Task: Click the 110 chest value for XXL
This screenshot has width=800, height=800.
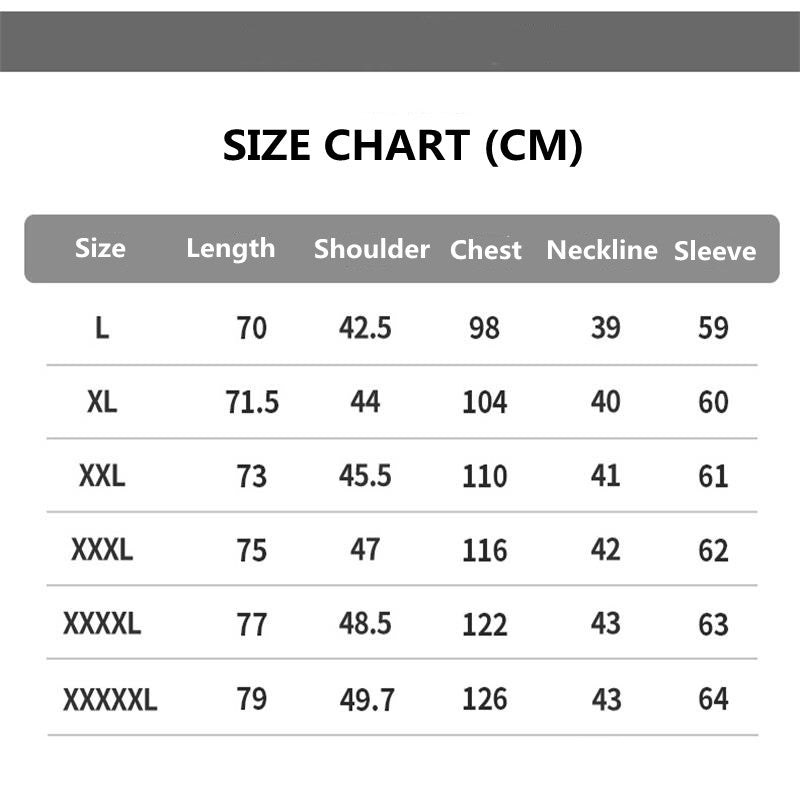Action: click(485, 476)
